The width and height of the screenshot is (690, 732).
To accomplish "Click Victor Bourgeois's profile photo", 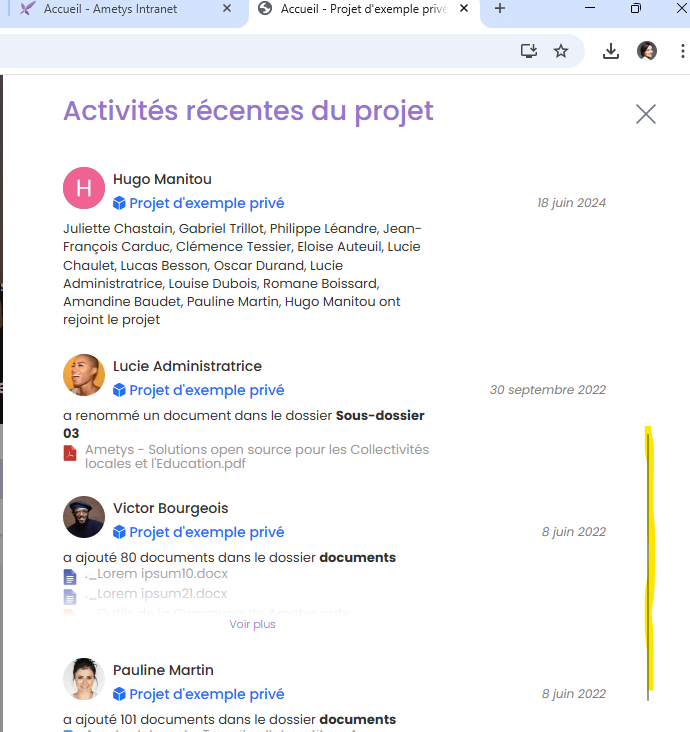I will 84,517.
